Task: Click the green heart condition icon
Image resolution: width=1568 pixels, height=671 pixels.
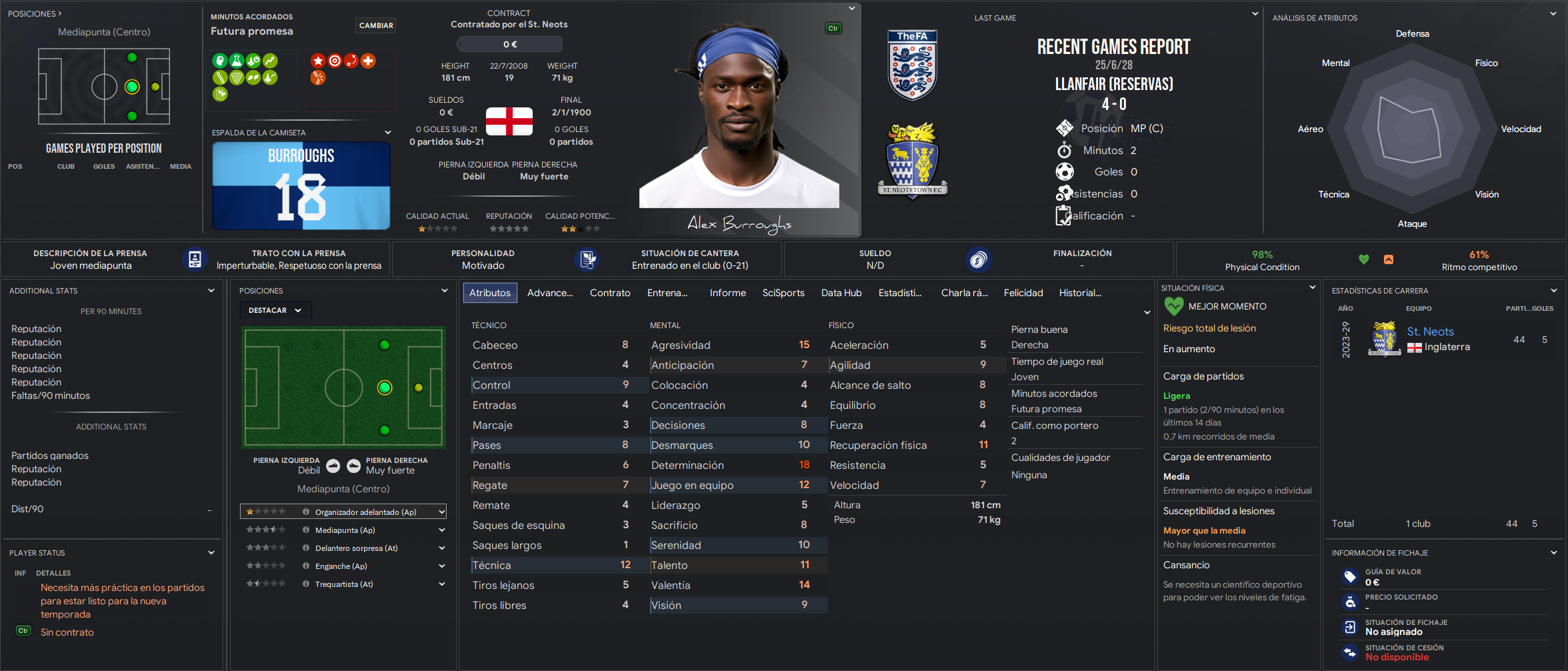Action: click(x=1364, y=259)
